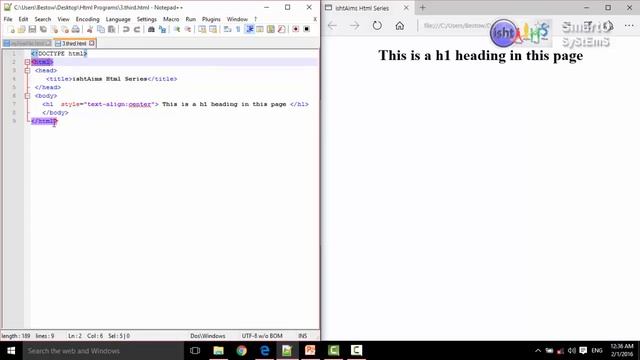Click the UTF-8 w/o BOM status entry
This screenshot has height=360, width=640.
pyautogui.click(x=262, y=336)
